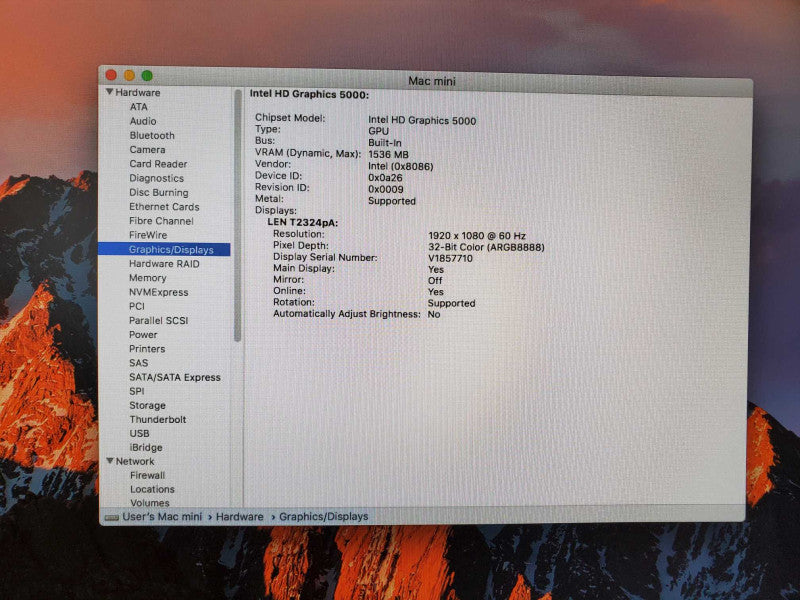Viewport: 800px width, 600px height.
Task: Click the 32-Bit Color (ARGB8888) value
Action: 486,247
